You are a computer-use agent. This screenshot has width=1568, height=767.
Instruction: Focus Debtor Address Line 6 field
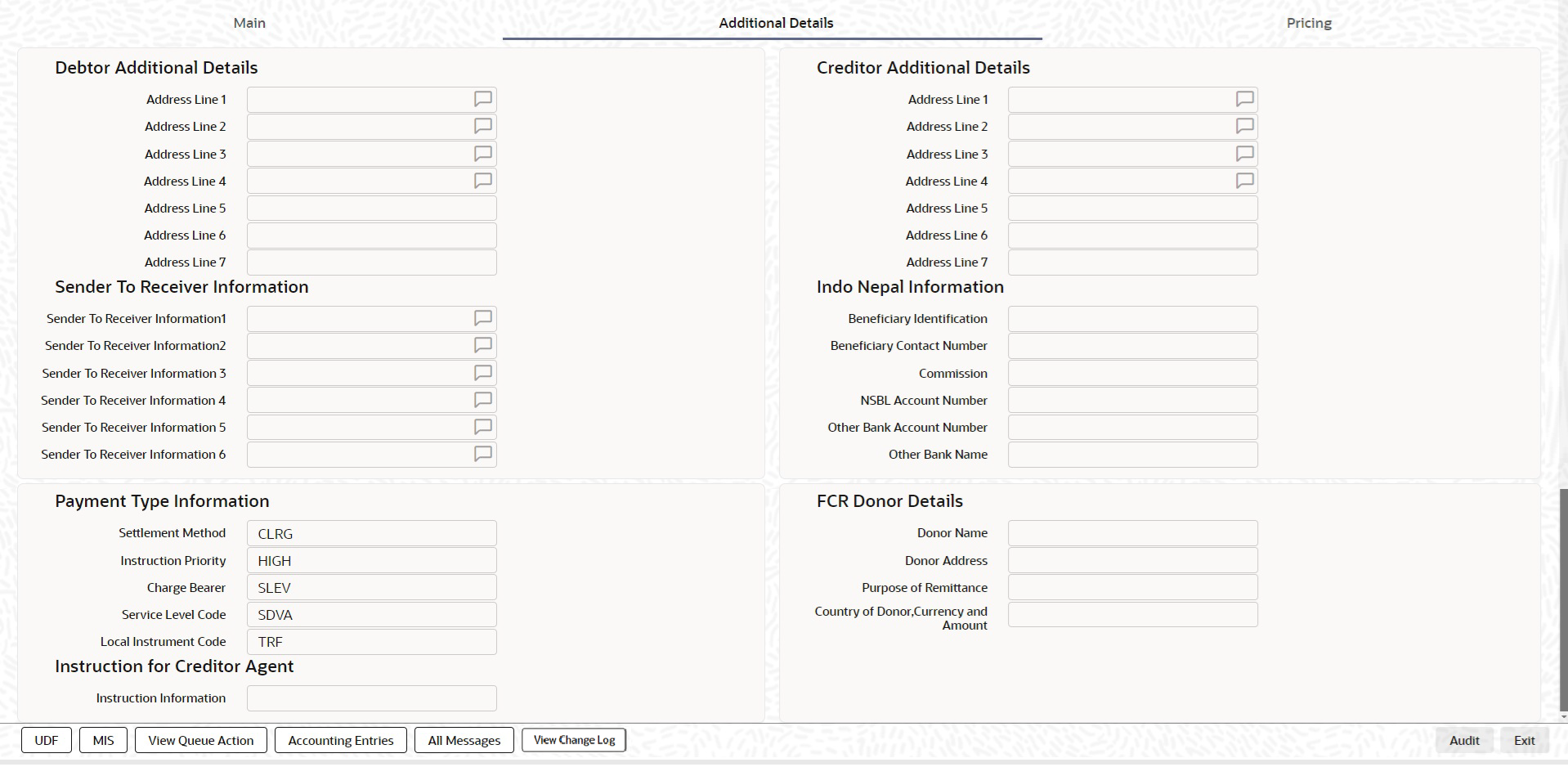click(372, 235)
